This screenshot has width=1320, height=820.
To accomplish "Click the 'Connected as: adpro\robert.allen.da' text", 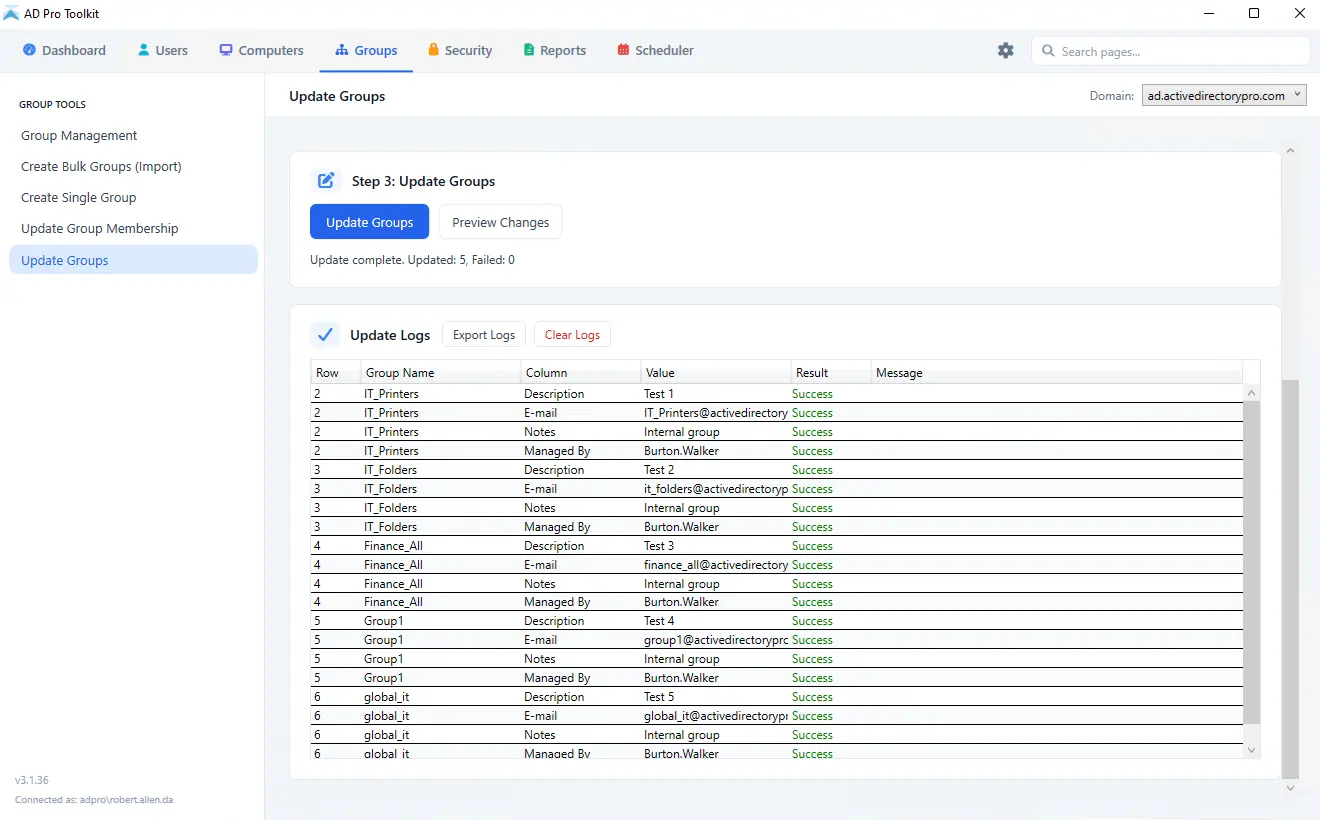I will [x=94, y=800].
